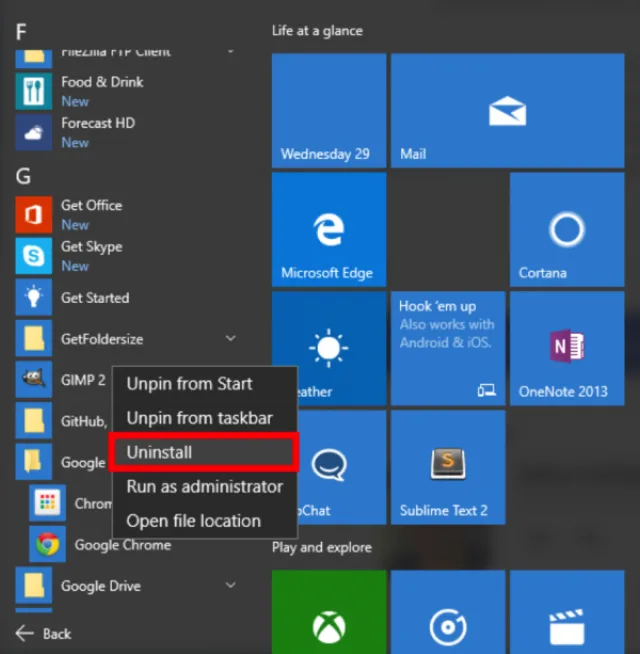Click the GIMP 2 label
640x654 pixels.
coord(83,380)
